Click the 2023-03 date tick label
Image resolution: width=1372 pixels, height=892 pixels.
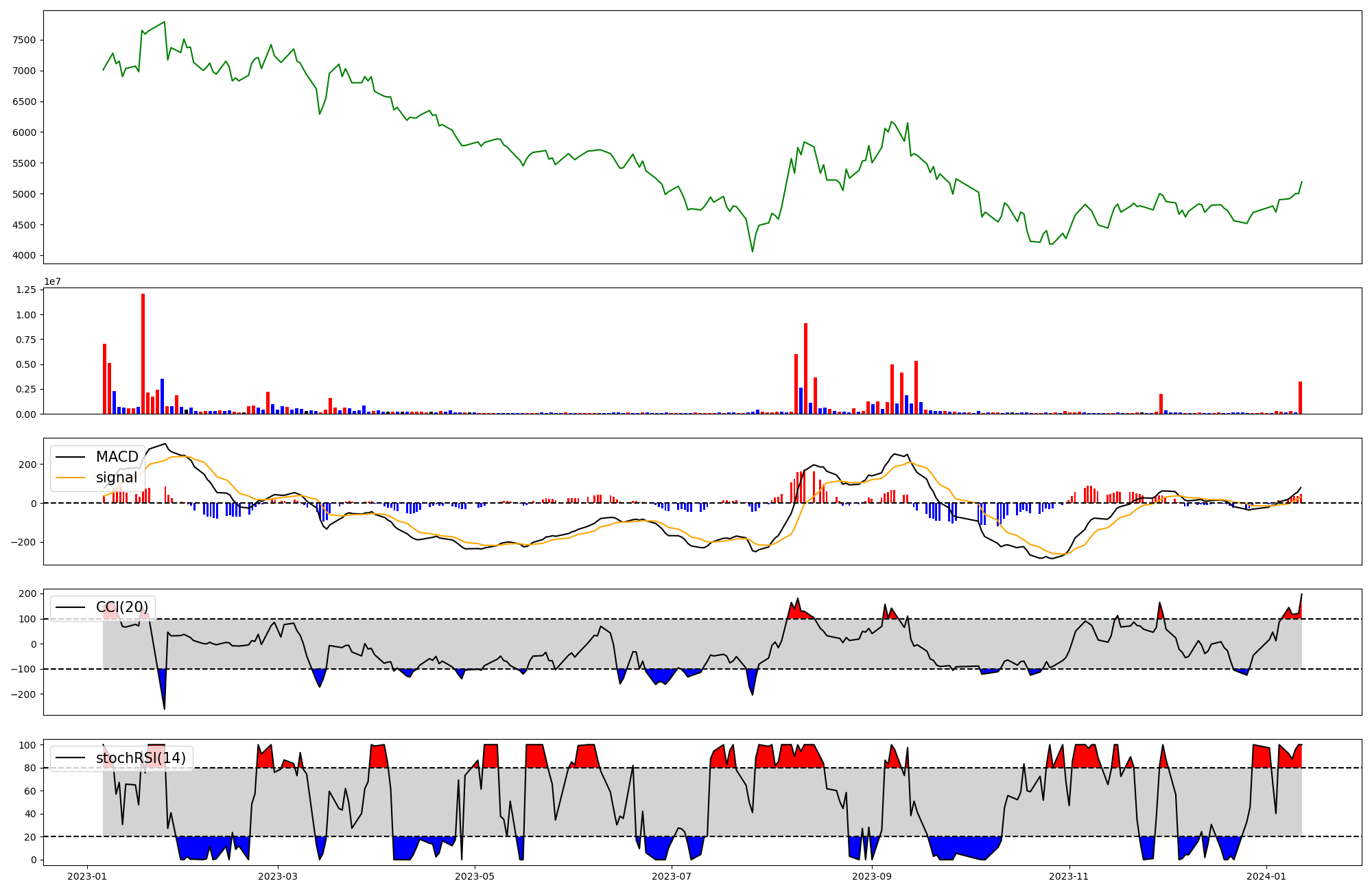click(x=278, y=876)
